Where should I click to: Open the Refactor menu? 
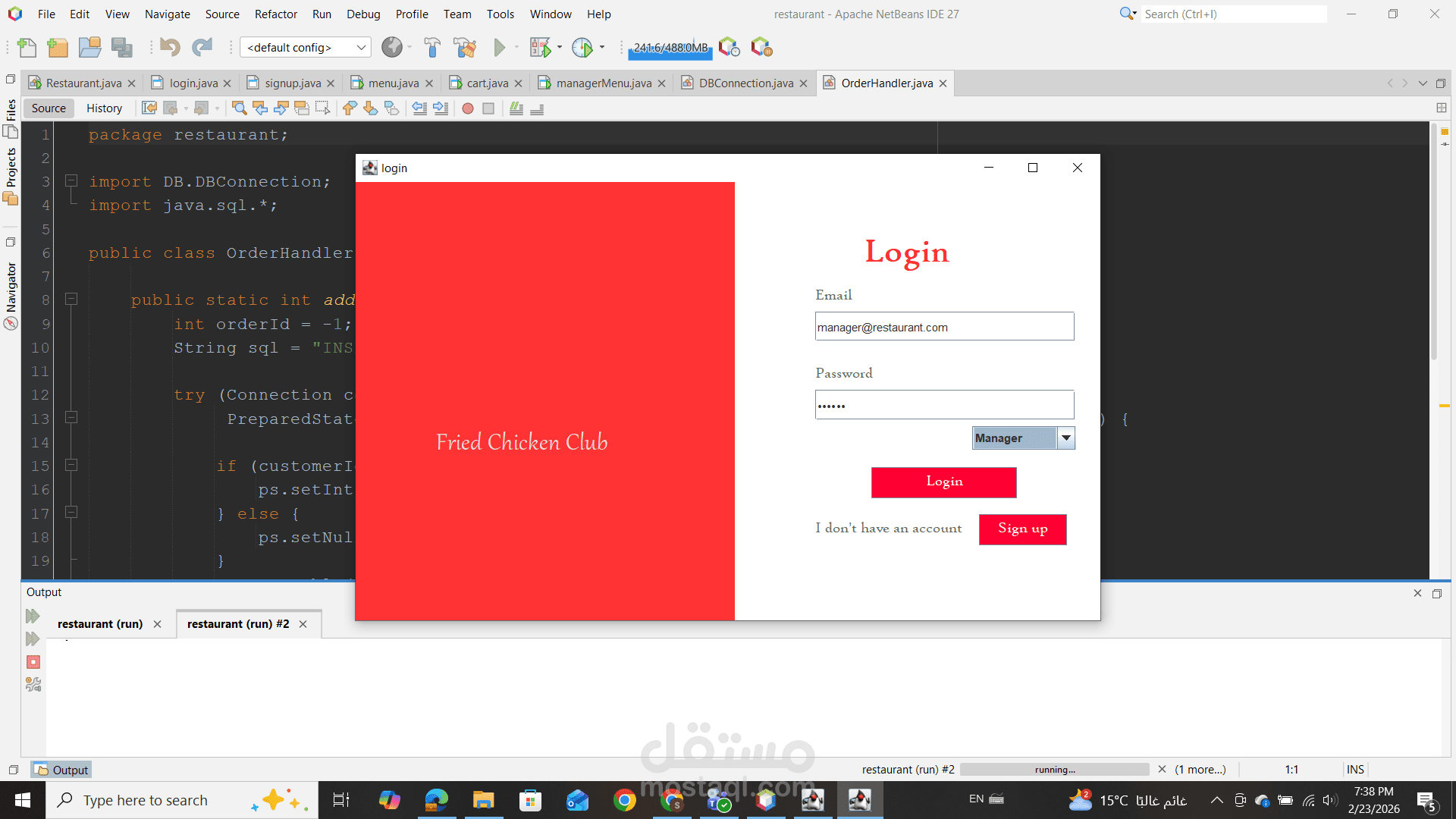pyautogui.click(x=275, y=14)
